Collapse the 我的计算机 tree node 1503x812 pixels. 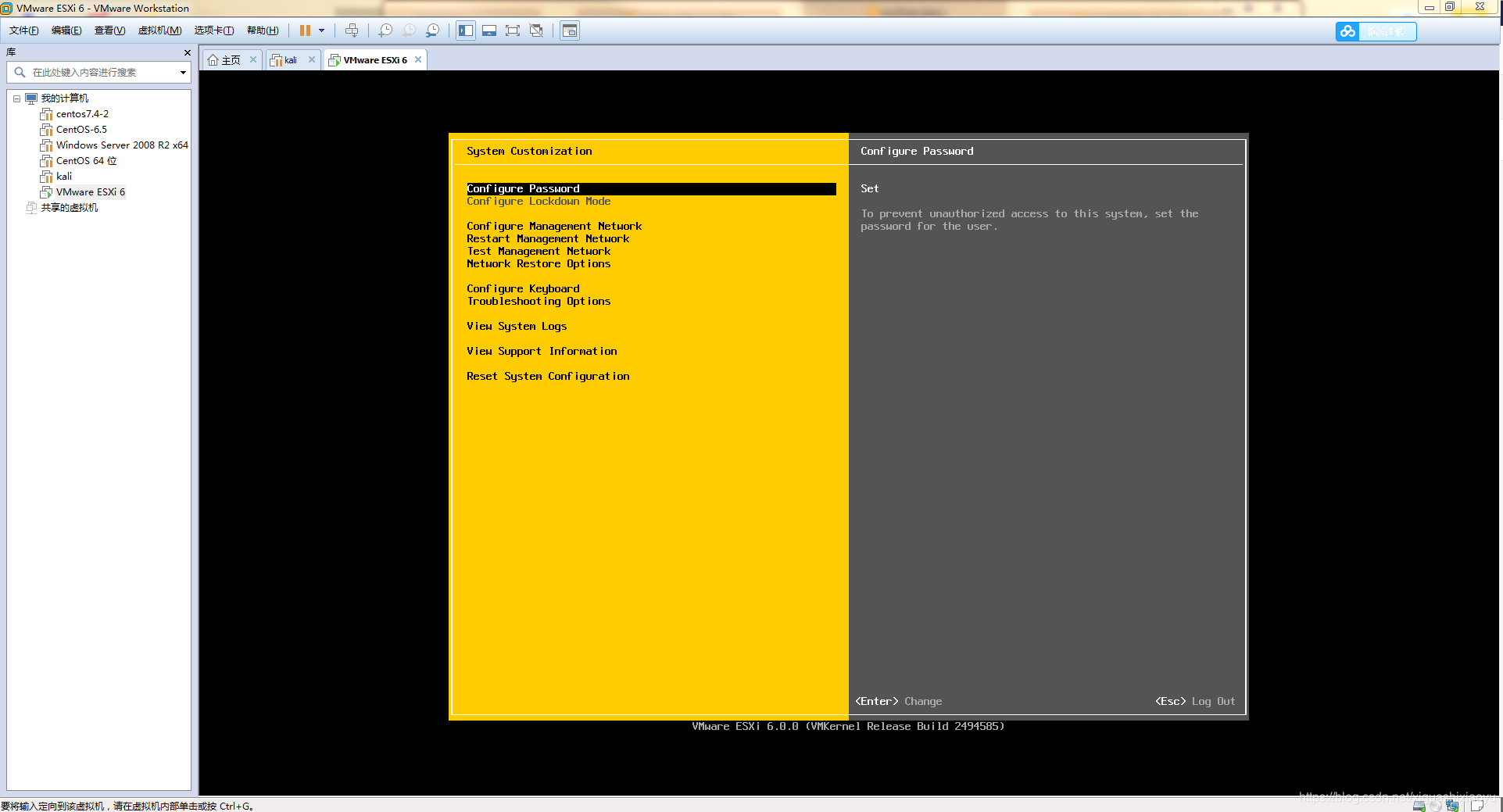coord(16,98)
